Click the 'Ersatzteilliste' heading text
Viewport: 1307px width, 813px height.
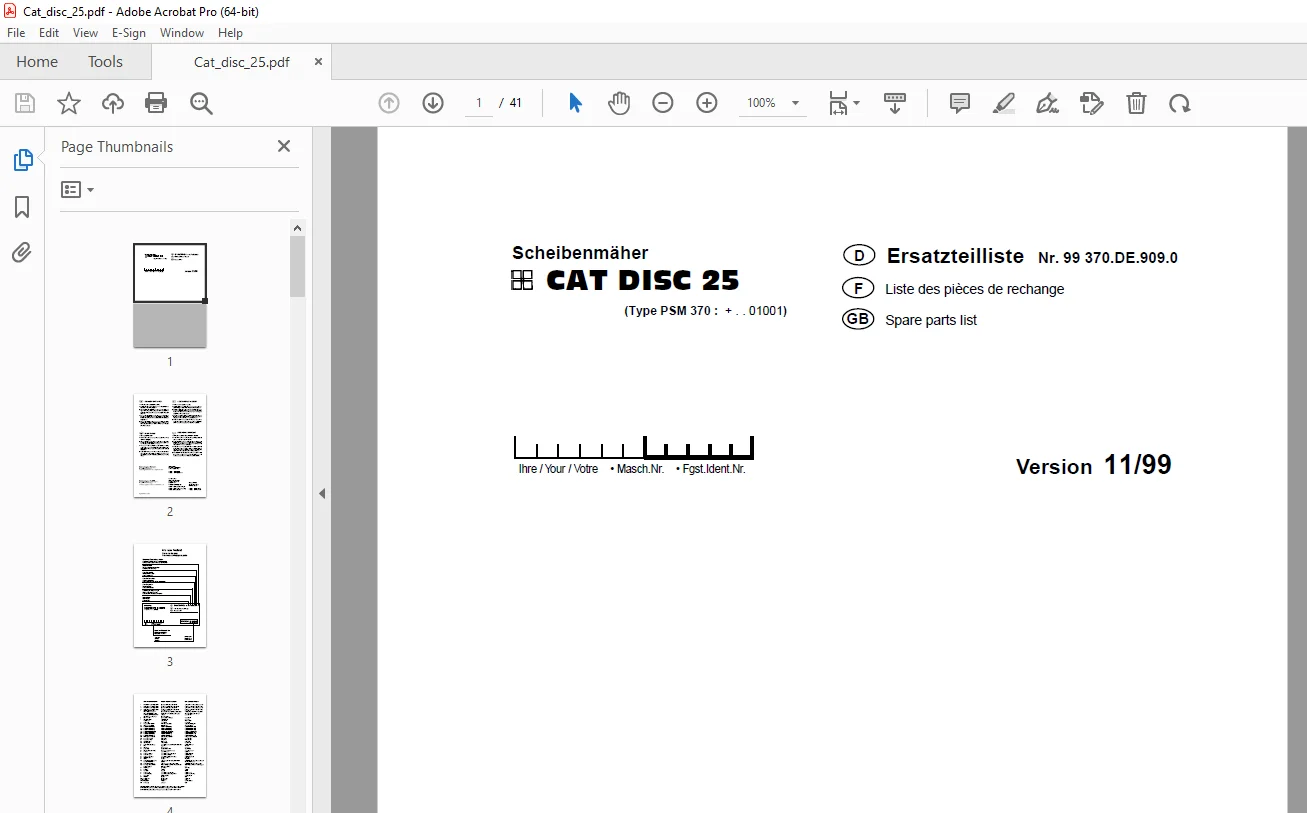(955, 256)
